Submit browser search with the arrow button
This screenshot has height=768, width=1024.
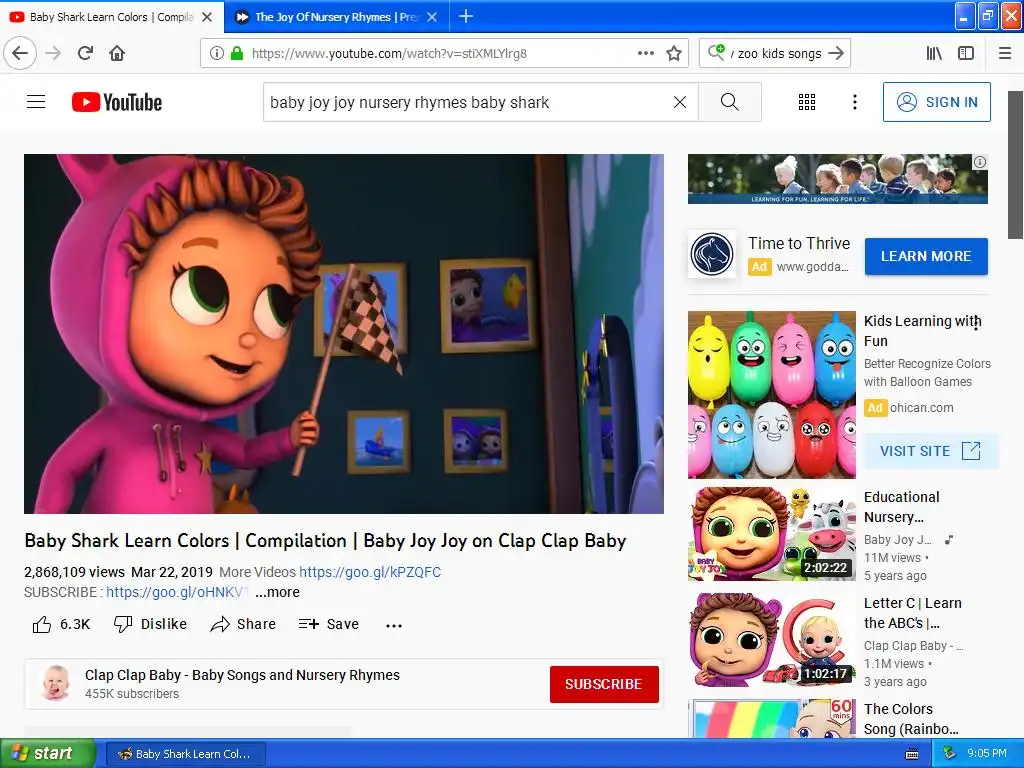click(x=837, y=53)
